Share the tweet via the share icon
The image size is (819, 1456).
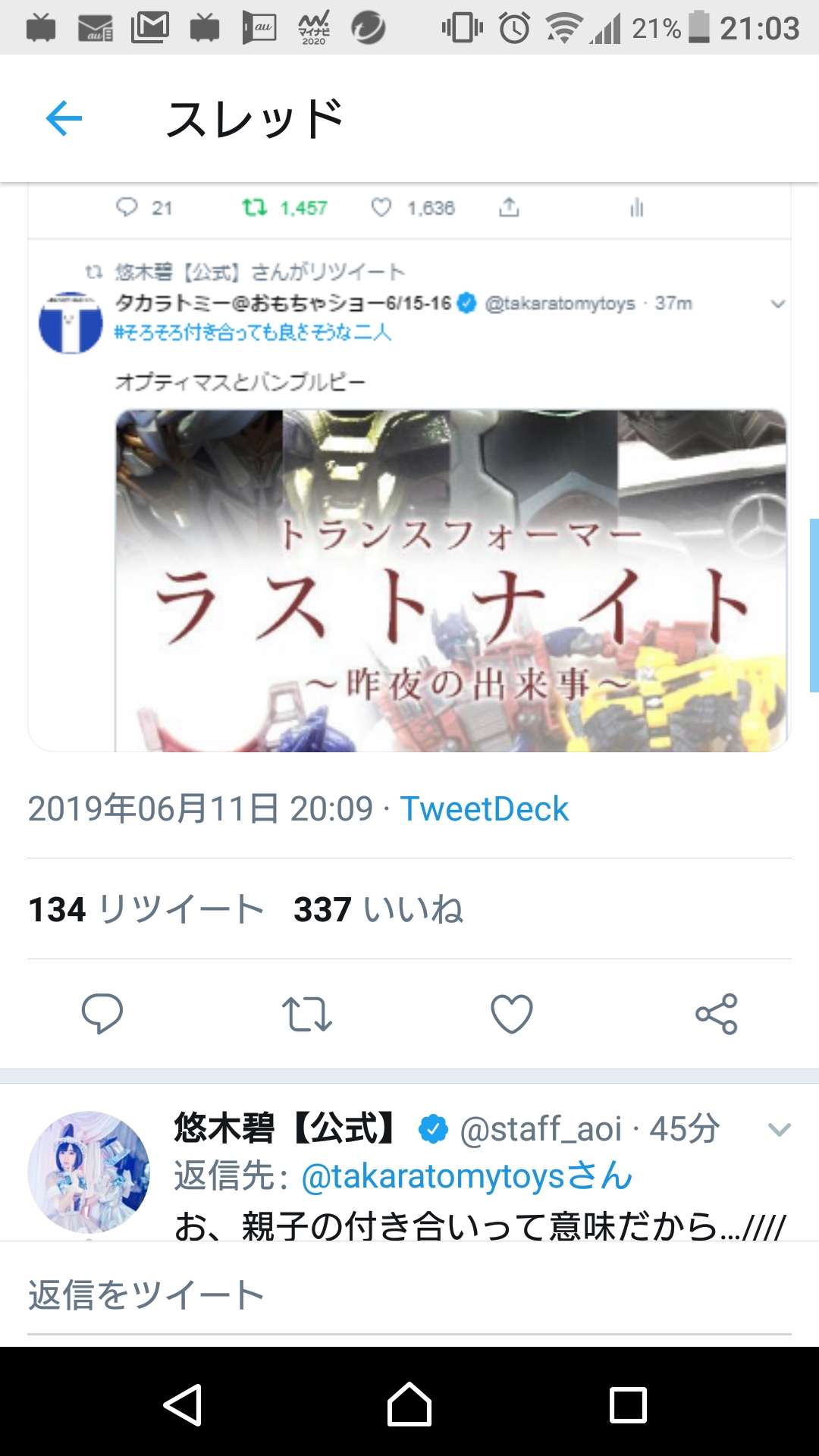pos(717,1014)
